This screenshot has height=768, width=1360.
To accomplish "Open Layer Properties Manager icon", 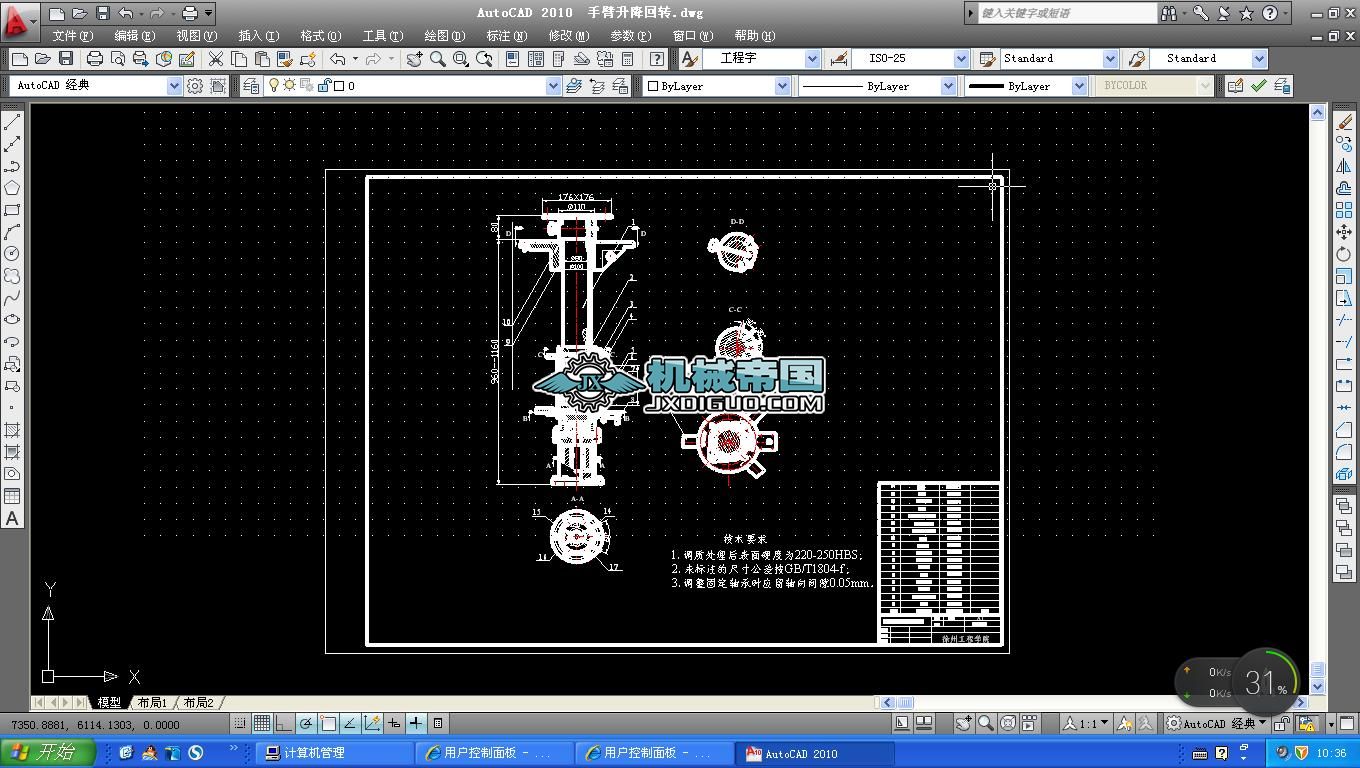I will [x=252, y=86].
